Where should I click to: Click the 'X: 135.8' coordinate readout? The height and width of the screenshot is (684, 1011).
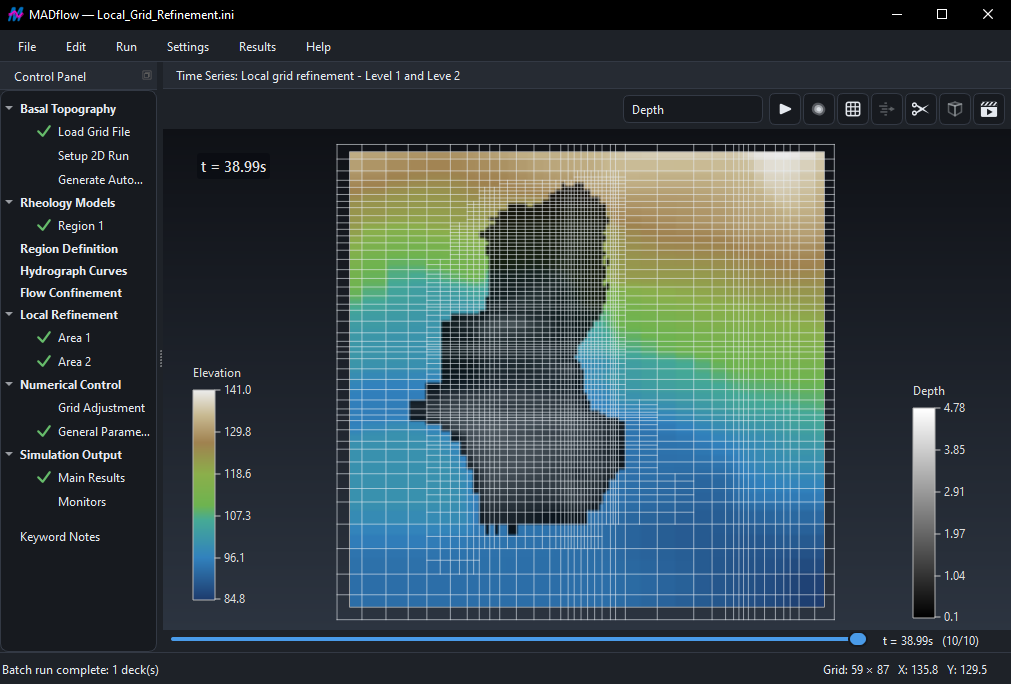click(918, 670)
